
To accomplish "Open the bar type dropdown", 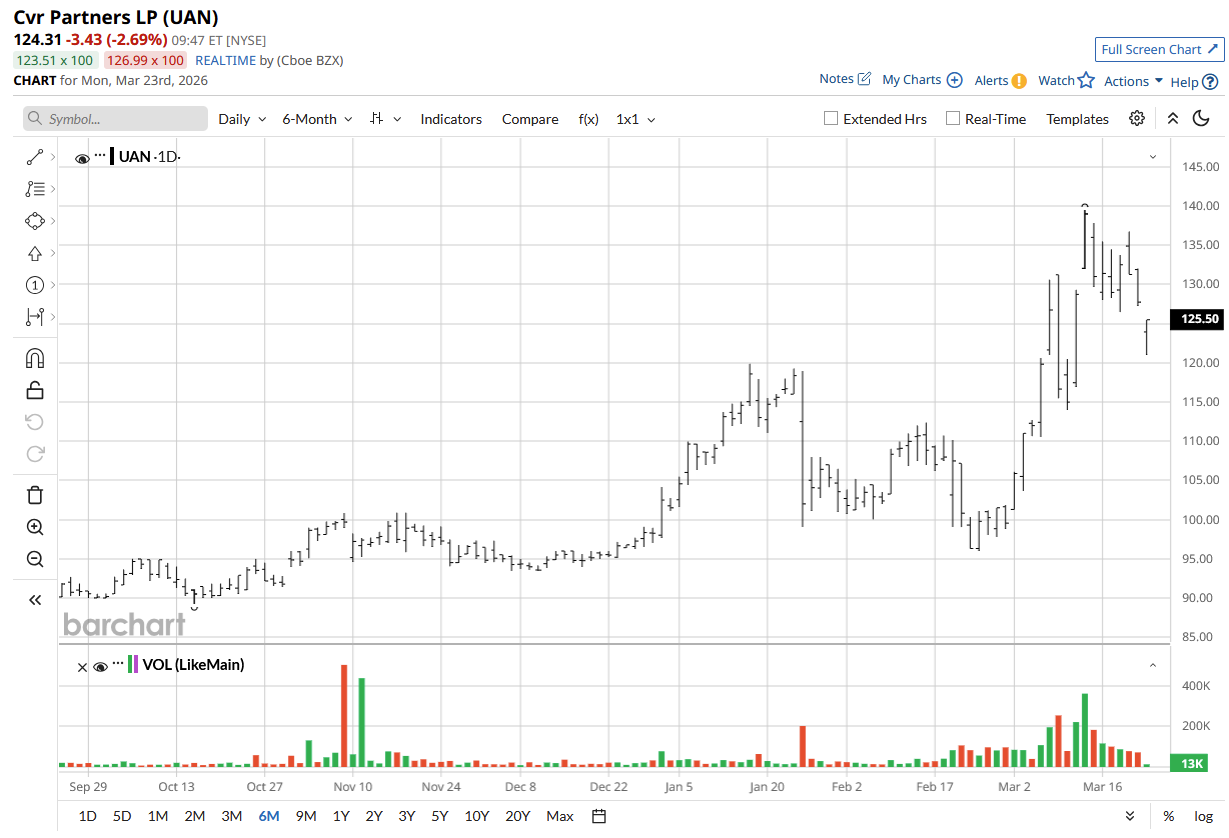I will coord(385,118).
